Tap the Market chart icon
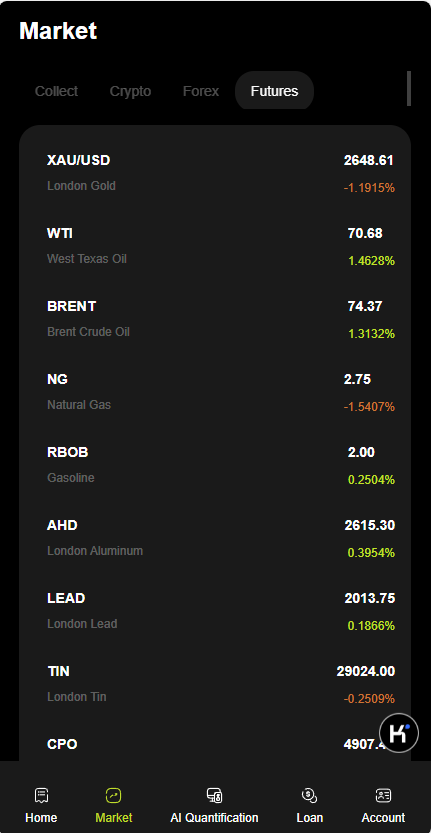 [114, 795]
